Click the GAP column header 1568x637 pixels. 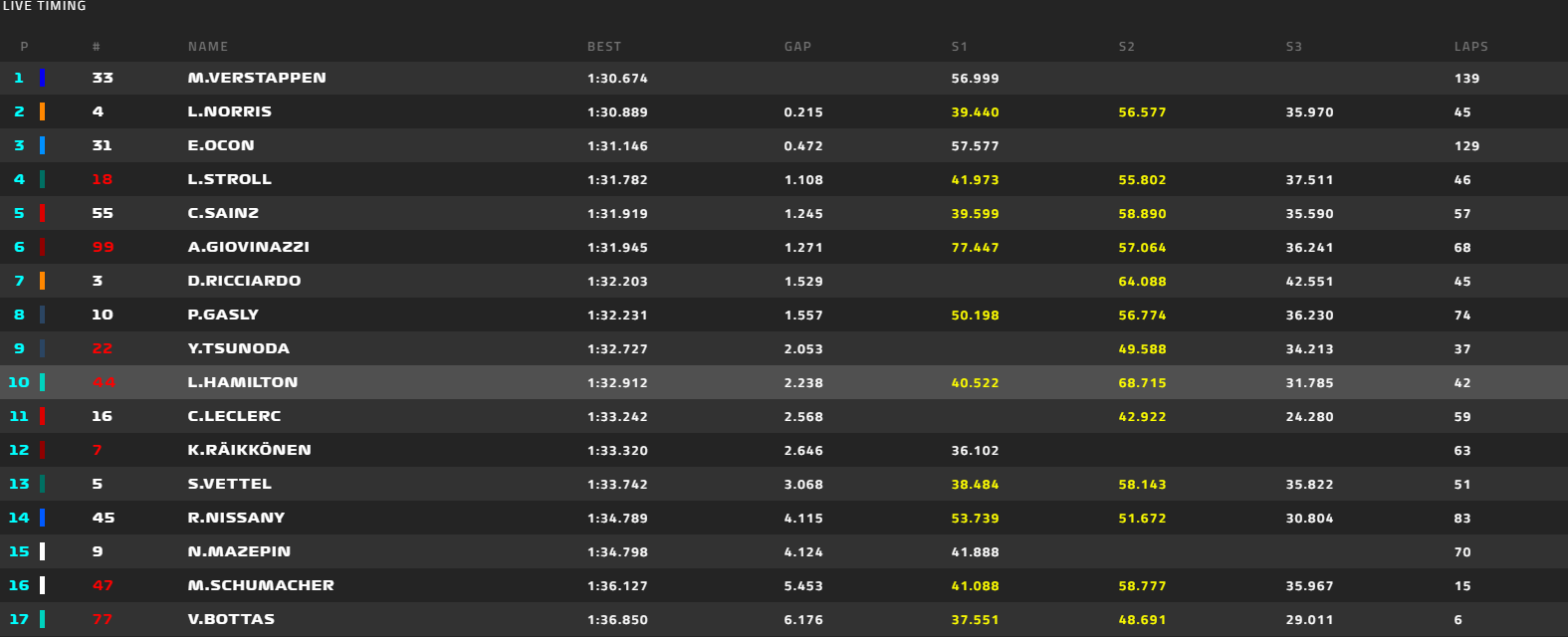pyautogui.click(x=797, y=47)
